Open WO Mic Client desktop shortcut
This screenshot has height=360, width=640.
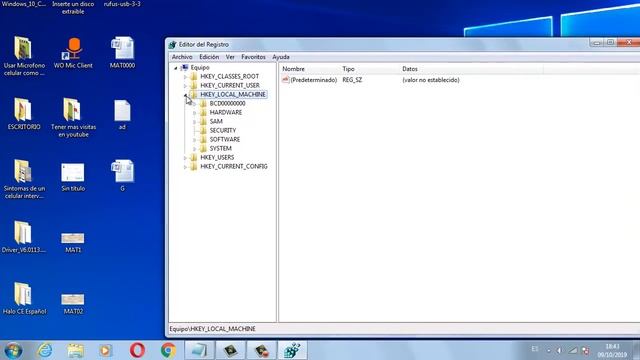point(73,53)
